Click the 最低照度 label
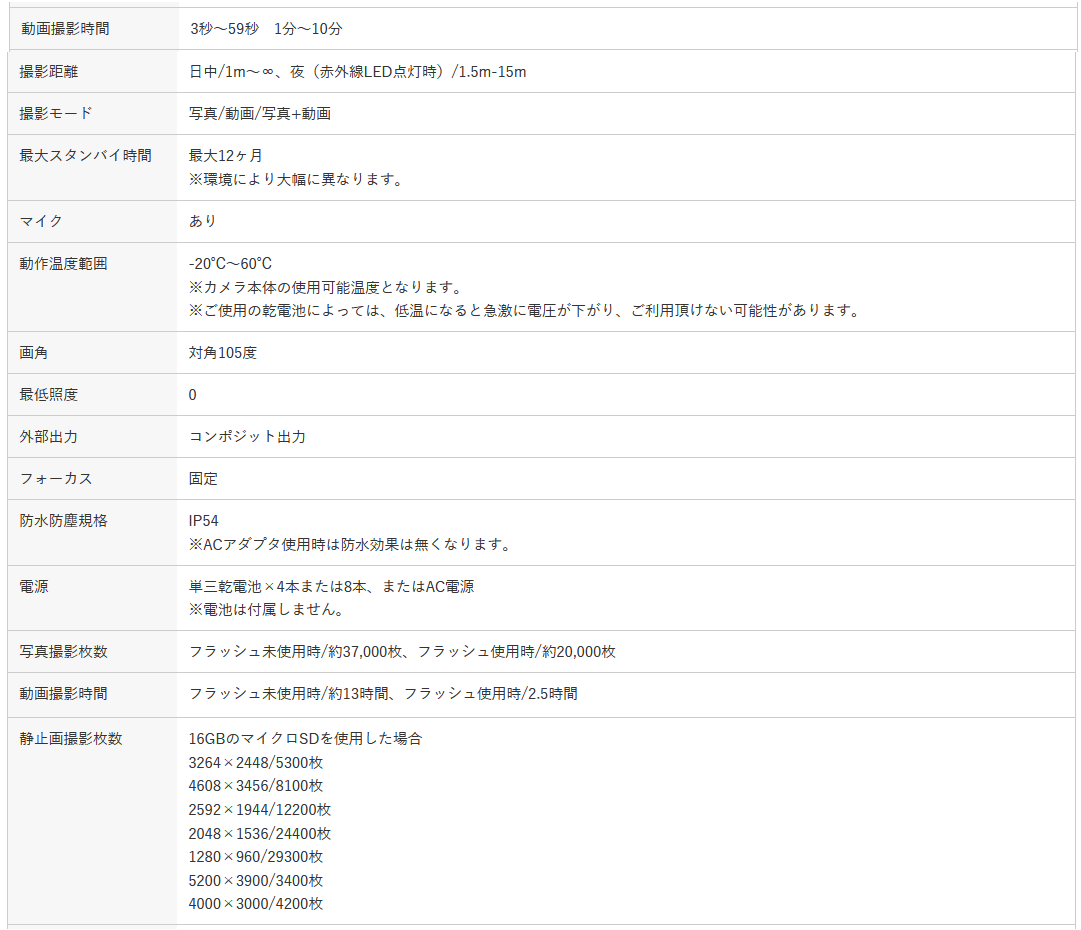The width and height of the screenshot is (1081, 930). 48,395
